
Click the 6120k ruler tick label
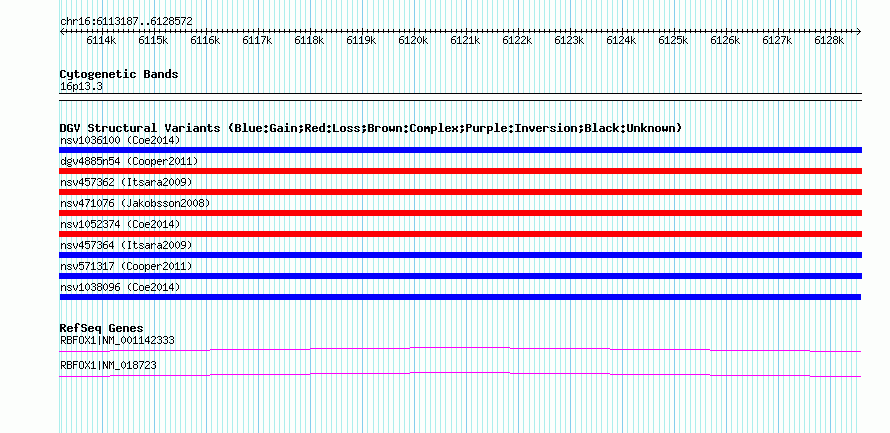click(x=413, y=41)
